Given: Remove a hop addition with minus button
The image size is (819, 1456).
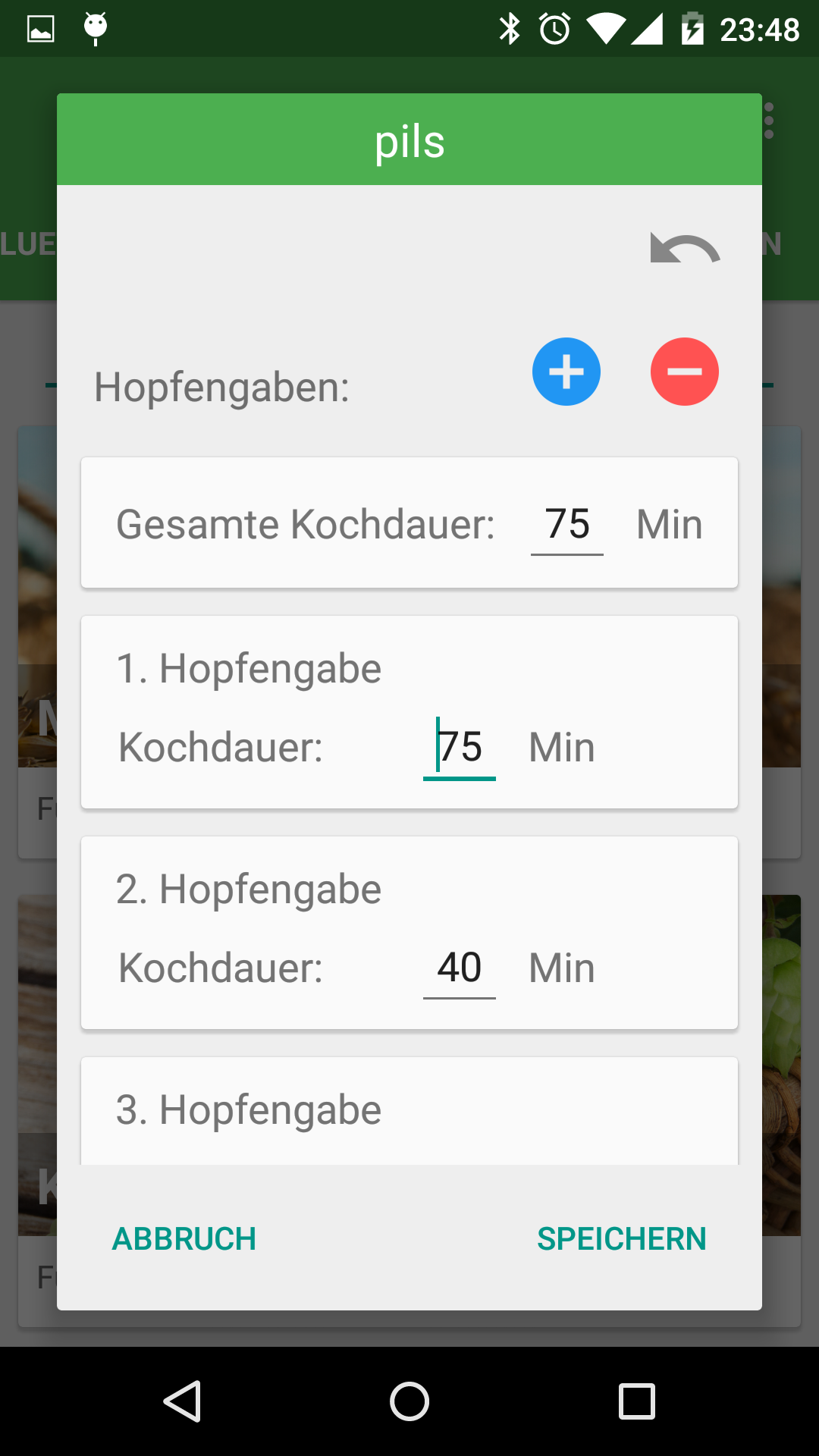Looking at the screenshot, I should [684, 372].
